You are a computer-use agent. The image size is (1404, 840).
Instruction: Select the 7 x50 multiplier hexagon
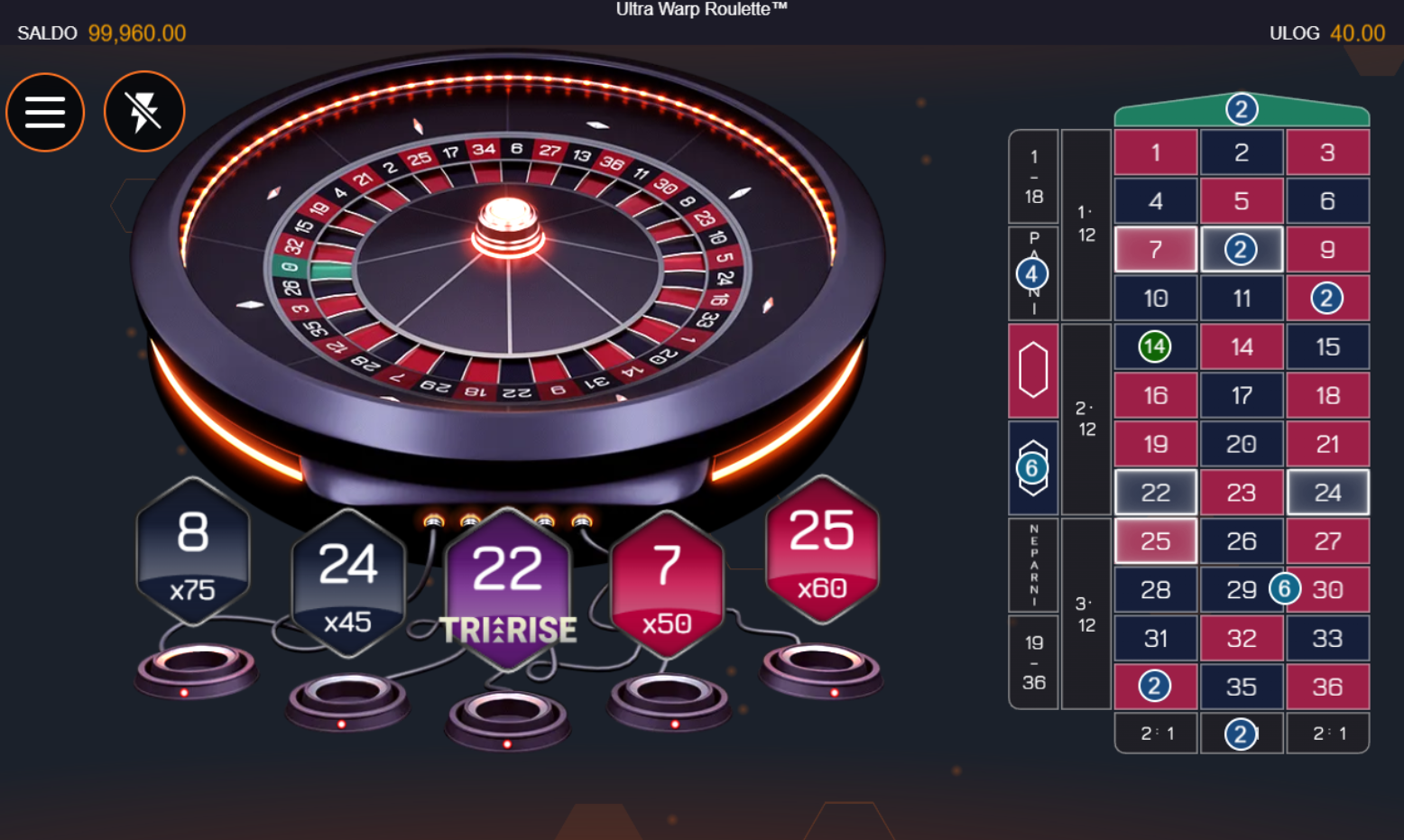click(x=667, y=586)
